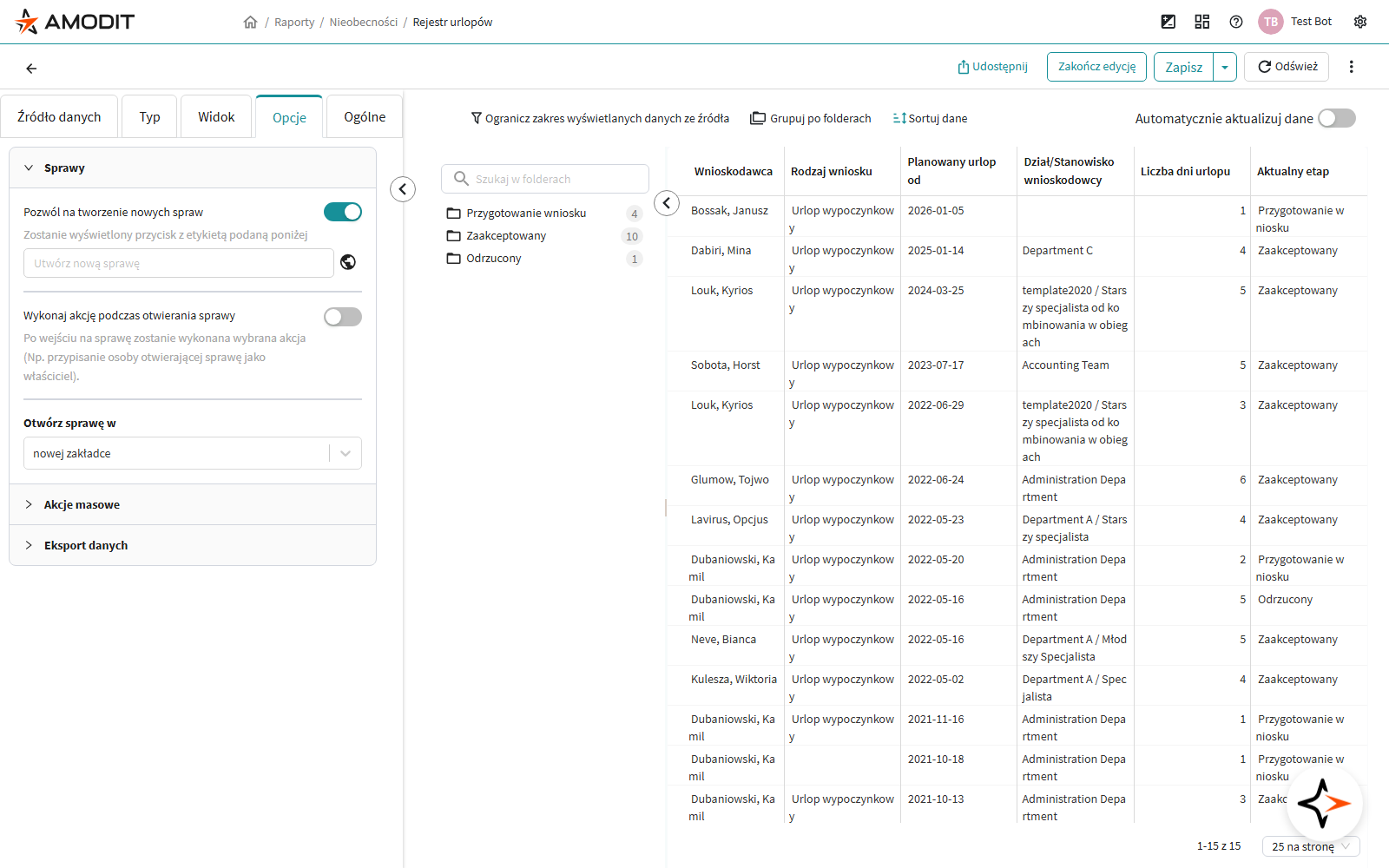Click the globe translation icon

click(348, 262)
